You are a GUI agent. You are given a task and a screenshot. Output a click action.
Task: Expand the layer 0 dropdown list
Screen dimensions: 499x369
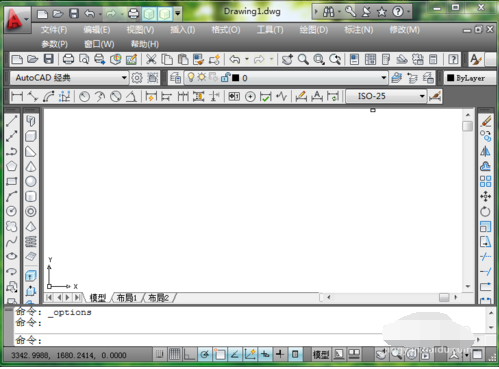point(384,78)
